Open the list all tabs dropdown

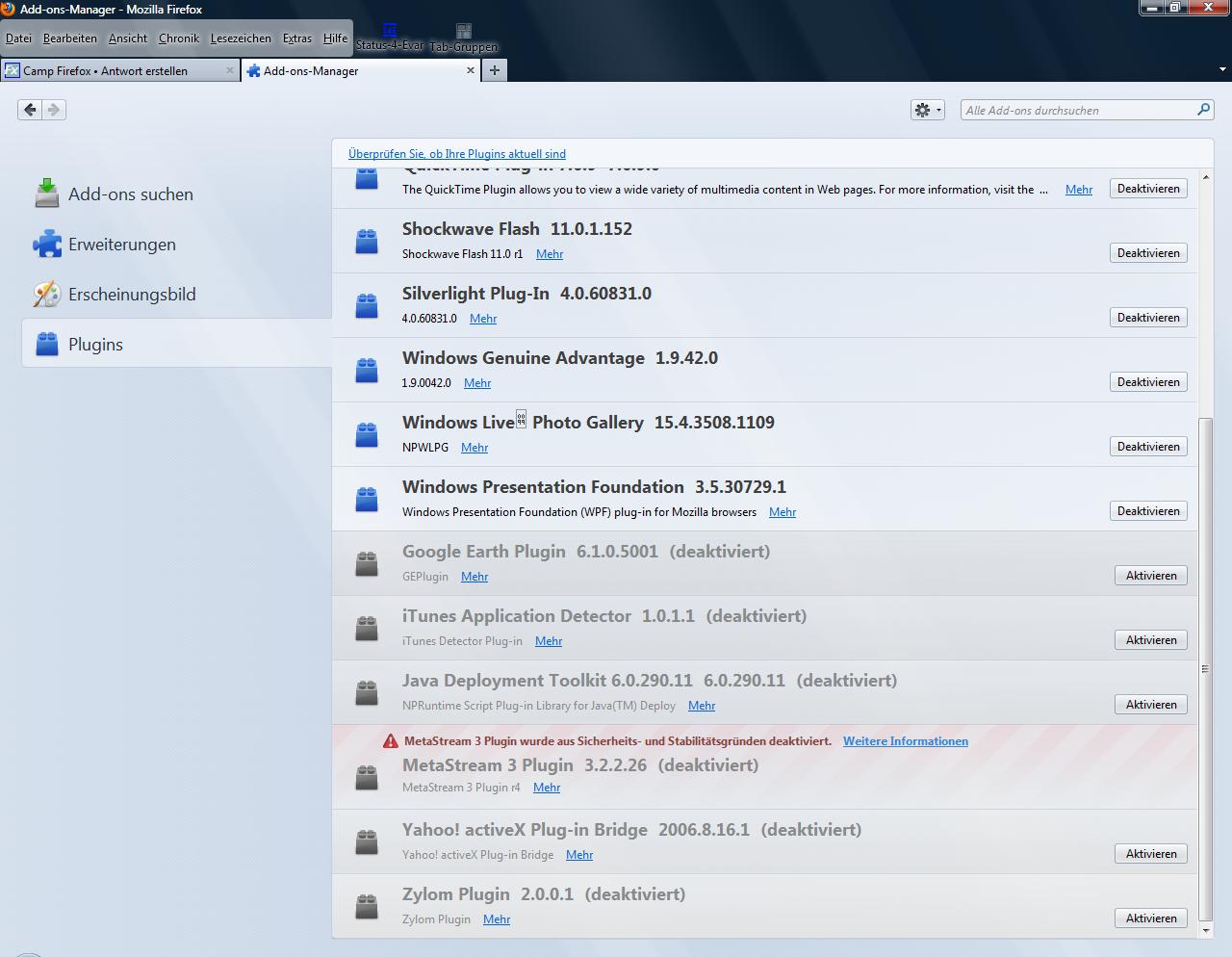[1222, 70]
